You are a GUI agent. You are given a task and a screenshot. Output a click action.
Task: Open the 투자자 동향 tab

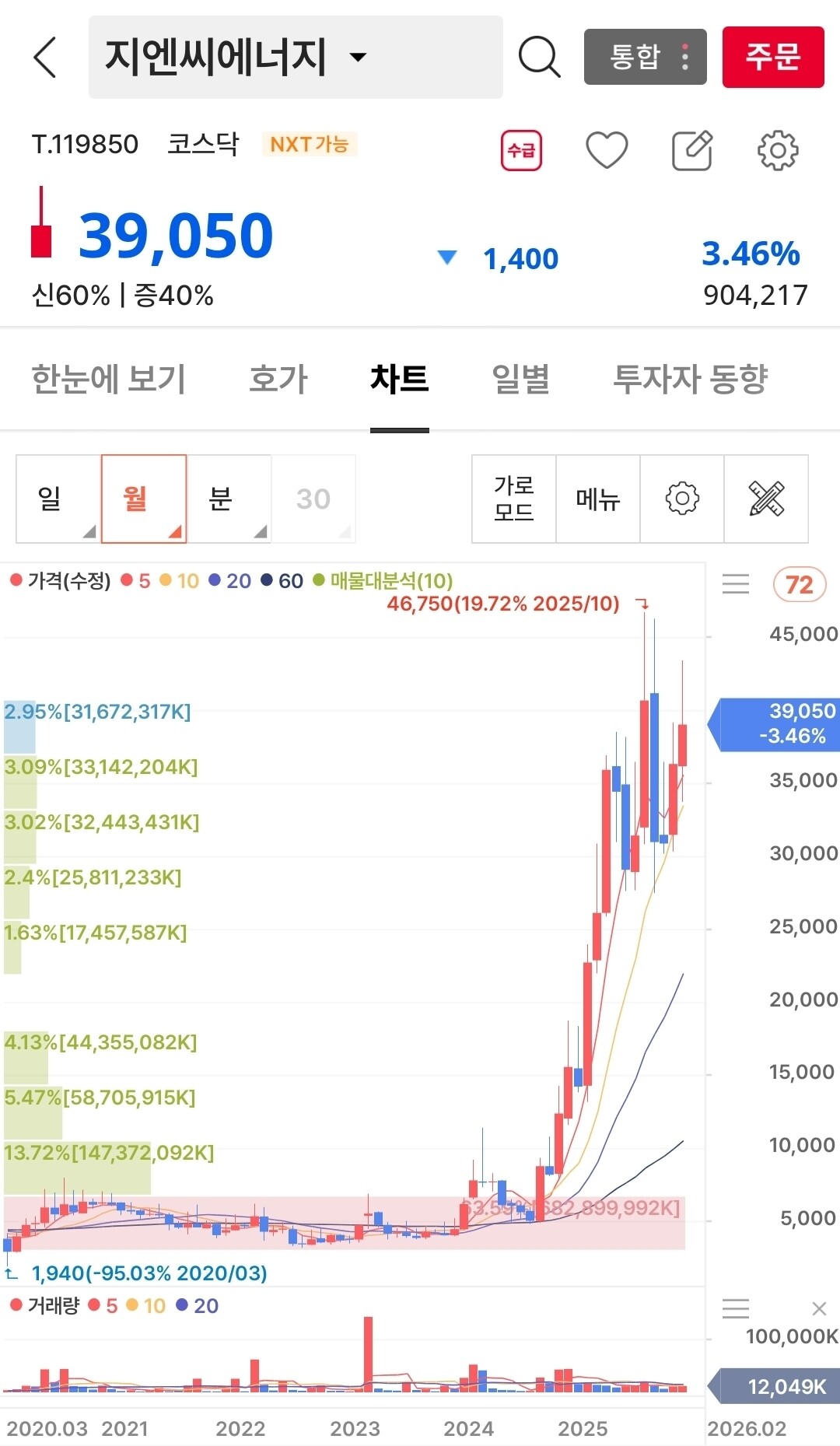pos(690,379)
